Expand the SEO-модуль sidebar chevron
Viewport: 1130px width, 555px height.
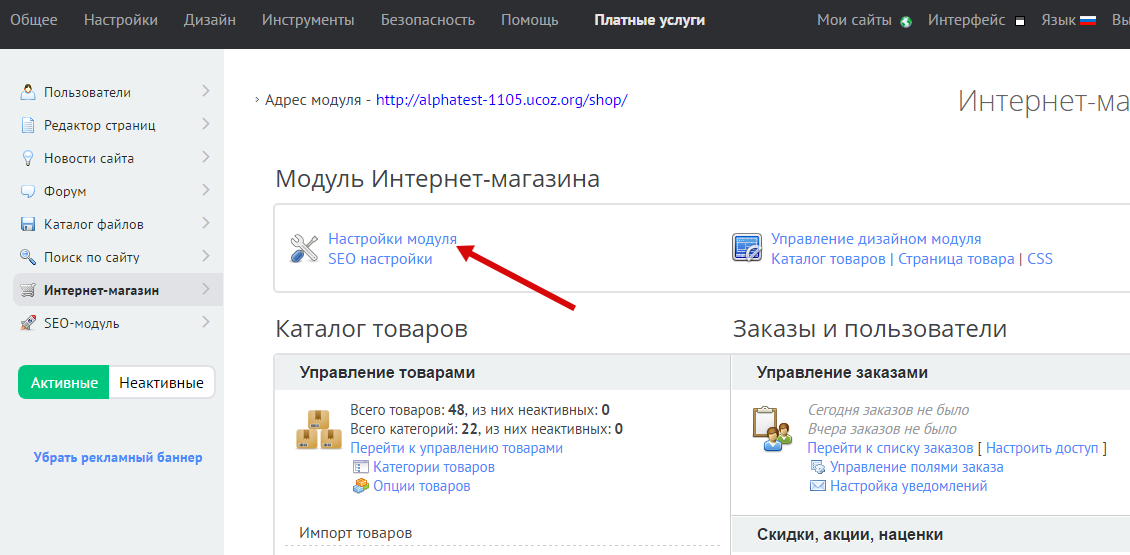(x=205, y=322)
